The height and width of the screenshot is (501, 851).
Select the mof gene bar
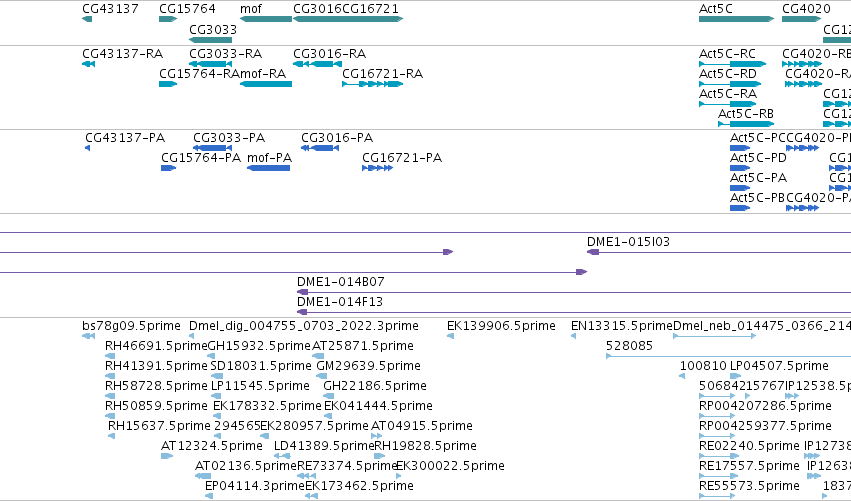(266, 20)
